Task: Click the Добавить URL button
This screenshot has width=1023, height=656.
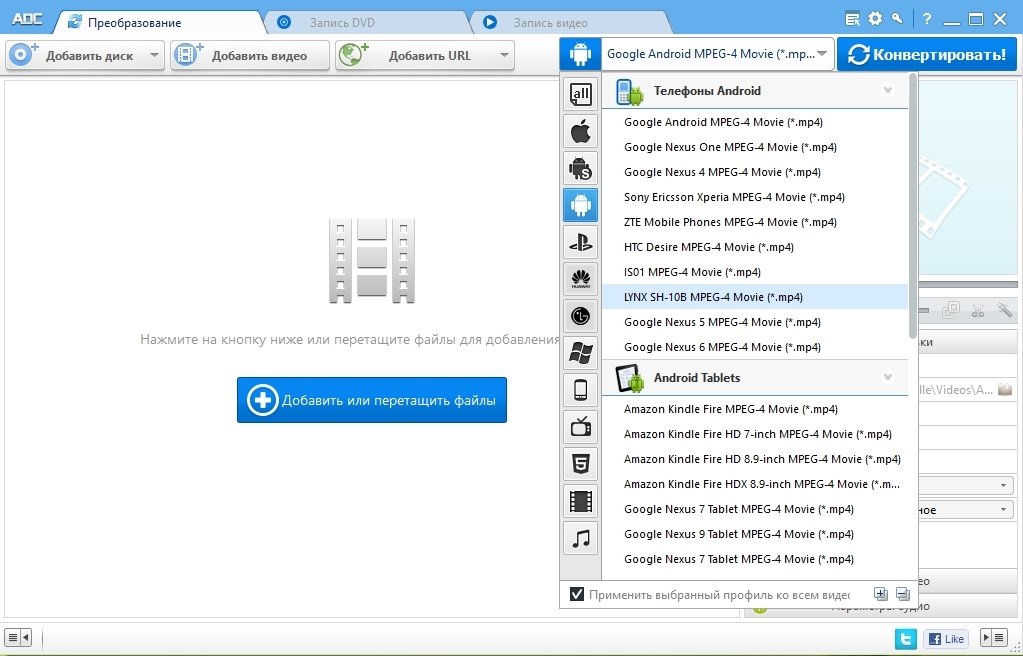Action: click(425, 55)
